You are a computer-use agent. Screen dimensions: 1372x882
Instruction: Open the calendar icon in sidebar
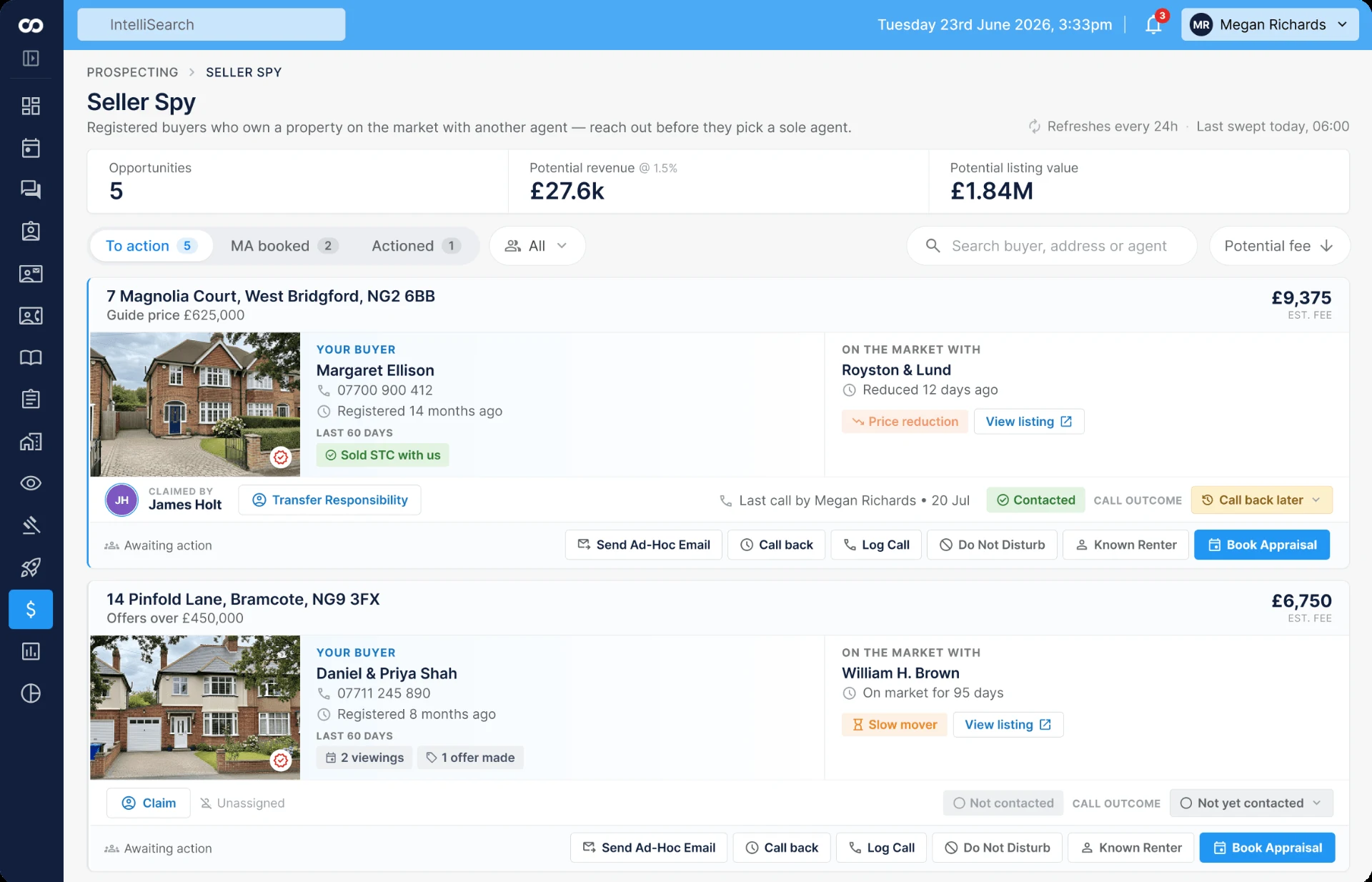[31, 148]
